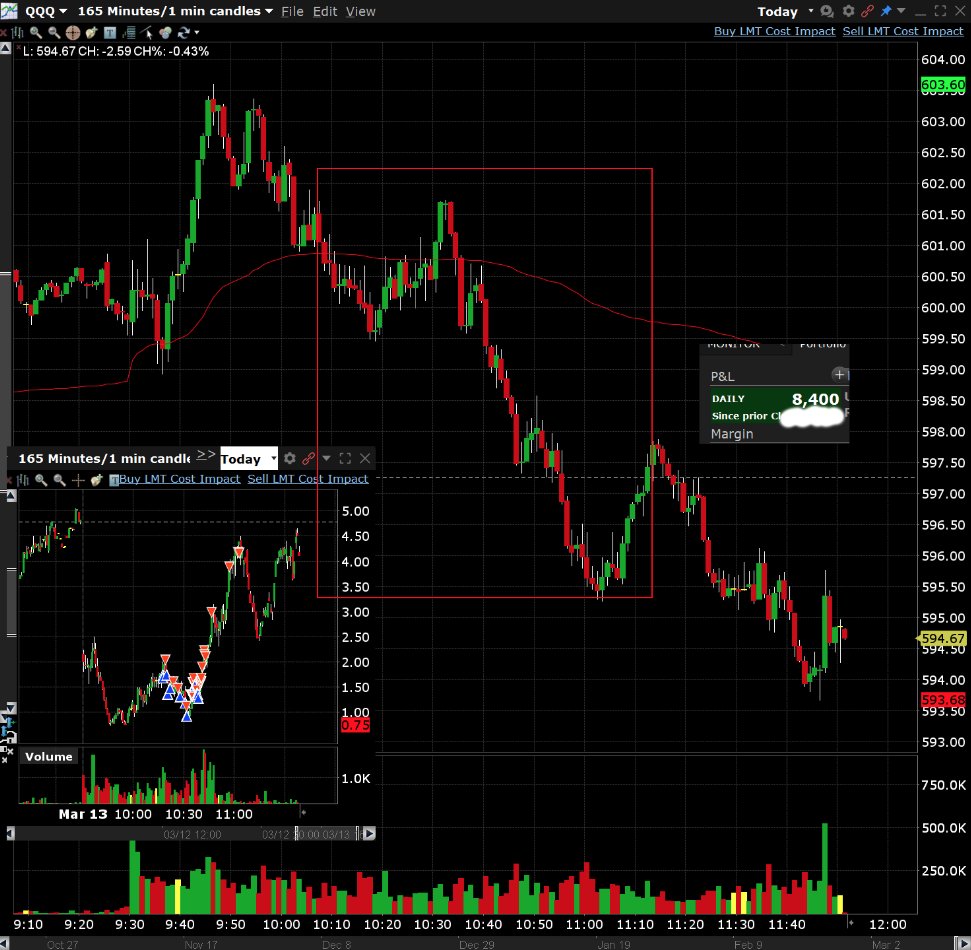Viewport: 971px width, 950px height.
Task: Click the chart app logo icon beside QQQ
Action: (9, 11)
